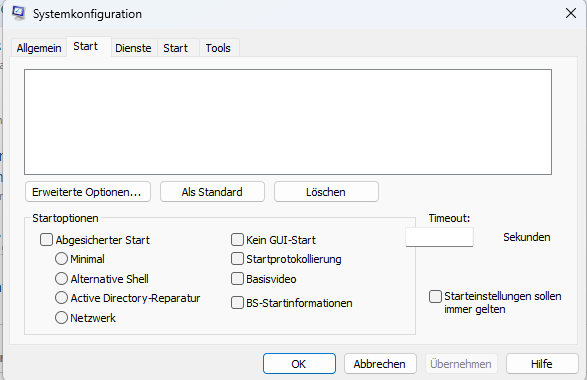587x380 pixels.
Task: Tick the Kein GUI-Start checkbox
Action: pos(237,240)
